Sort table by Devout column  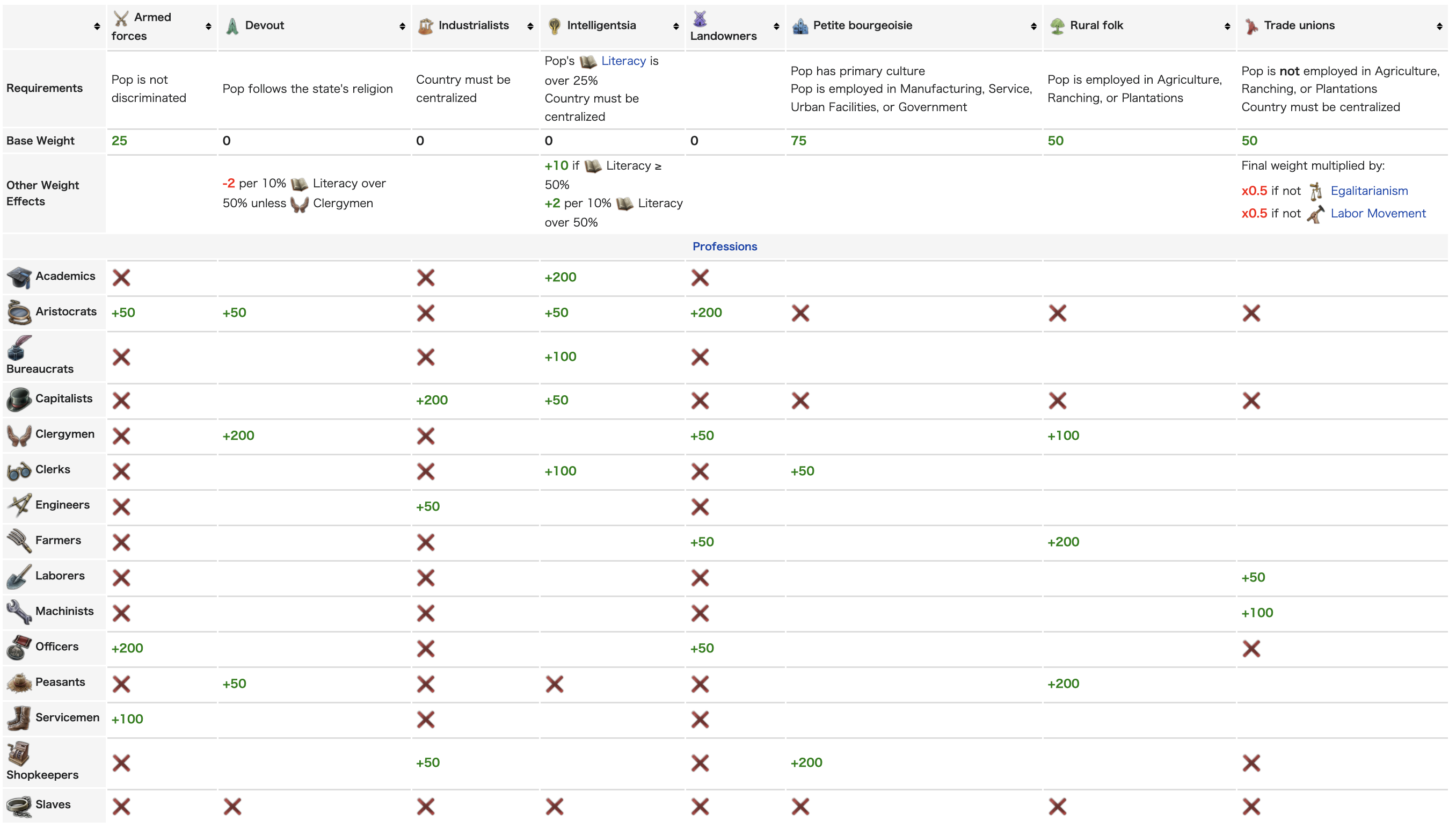click(402, 26)
